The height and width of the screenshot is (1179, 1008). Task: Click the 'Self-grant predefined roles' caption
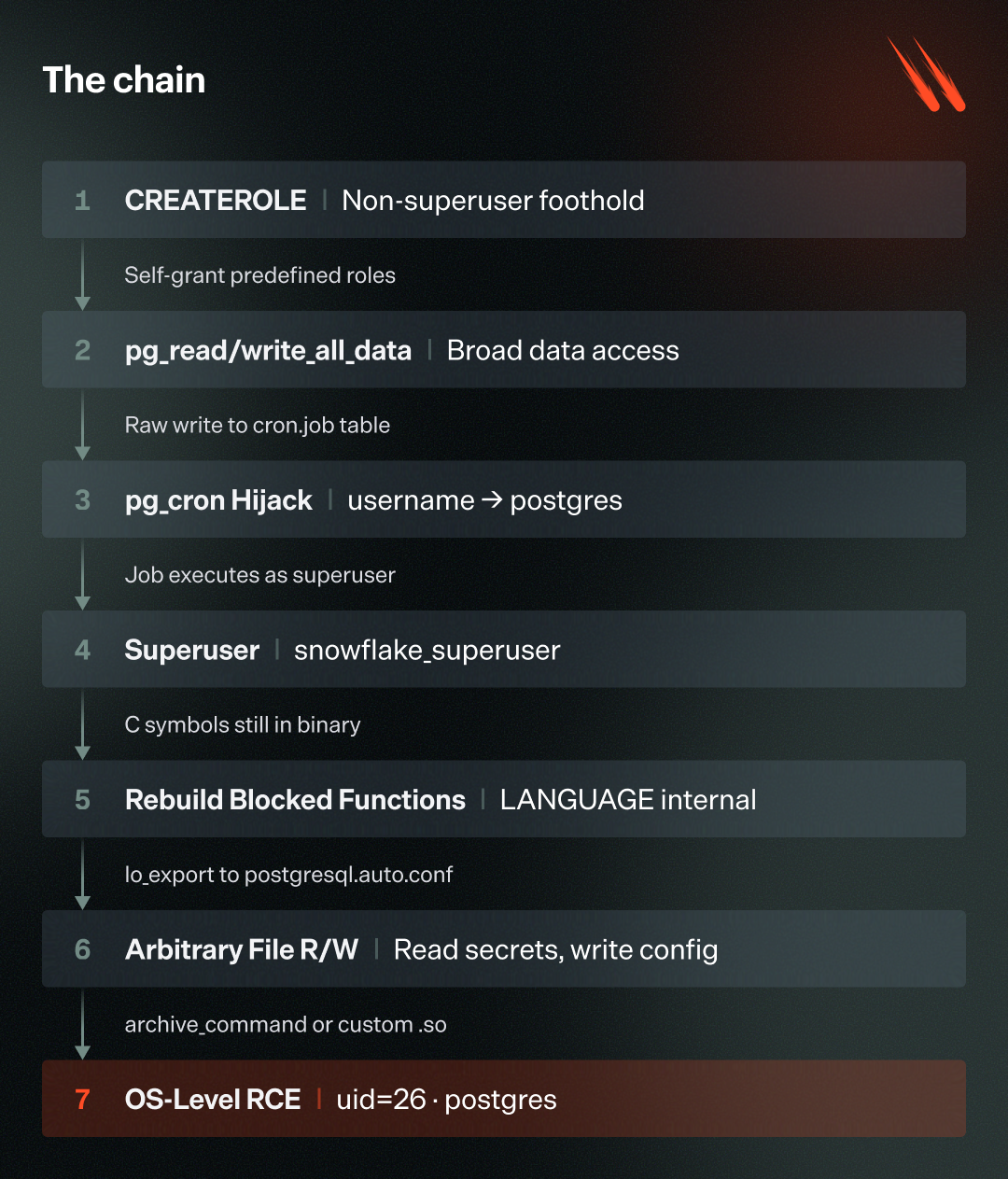coord(260,275)
